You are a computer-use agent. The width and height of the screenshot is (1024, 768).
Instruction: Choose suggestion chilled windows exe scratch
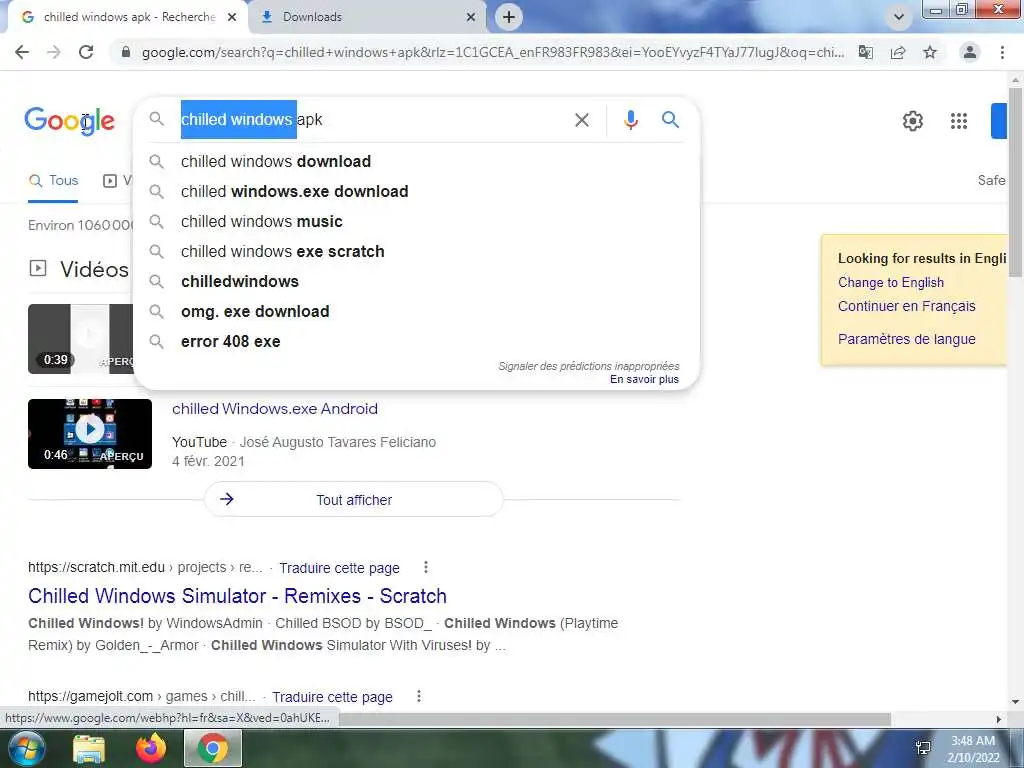click(x=416, y=251)
